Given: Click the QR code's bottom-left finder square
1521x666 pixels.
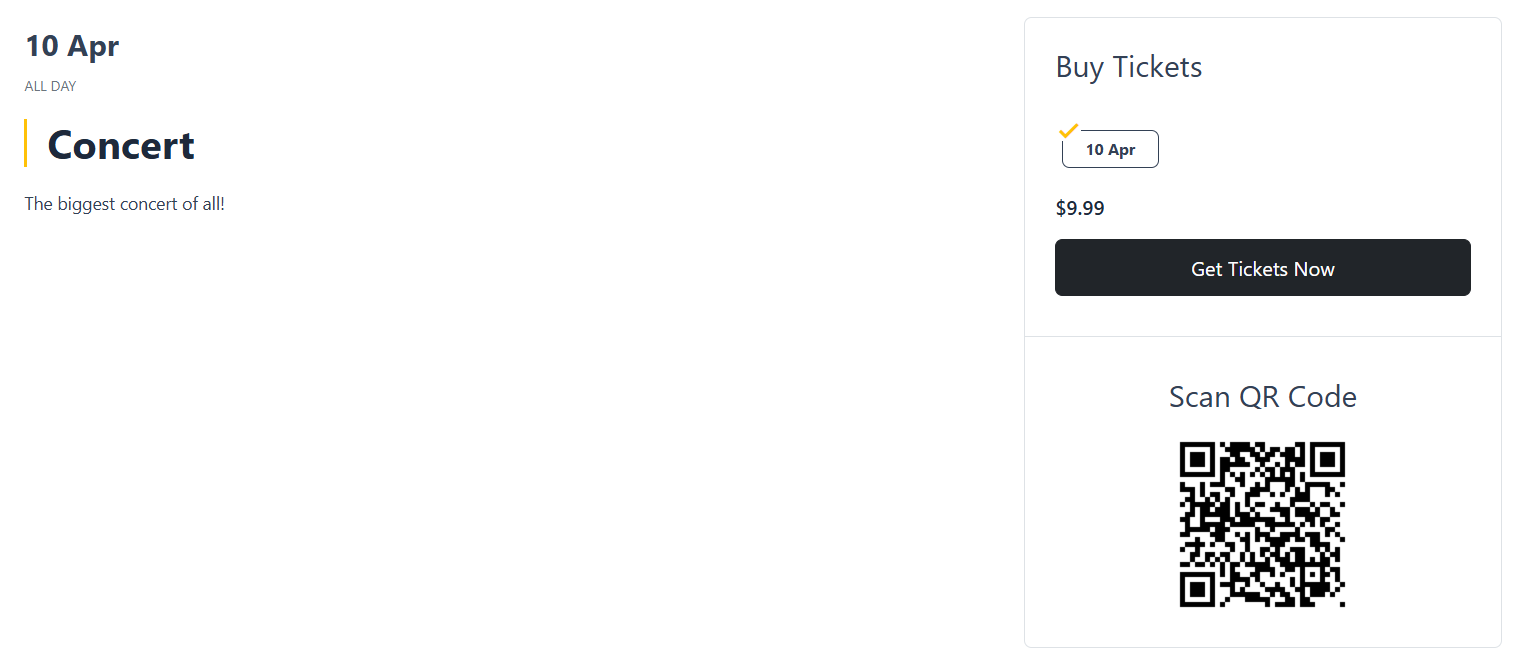Looking at the screenshot, I should tap(1197, 589).
